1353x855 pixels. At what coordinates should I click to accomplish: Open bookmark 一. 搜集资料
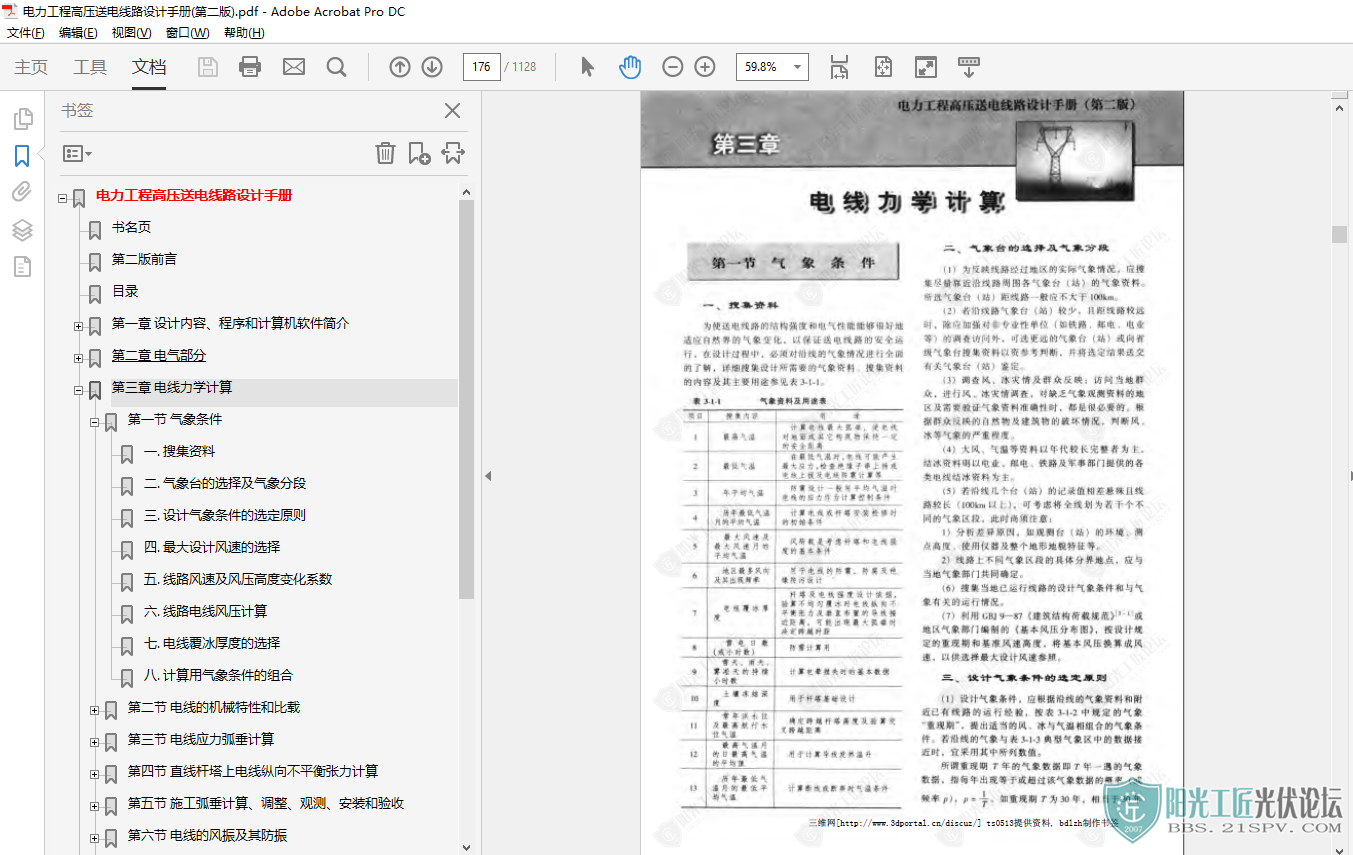click(x=179, y=451)
